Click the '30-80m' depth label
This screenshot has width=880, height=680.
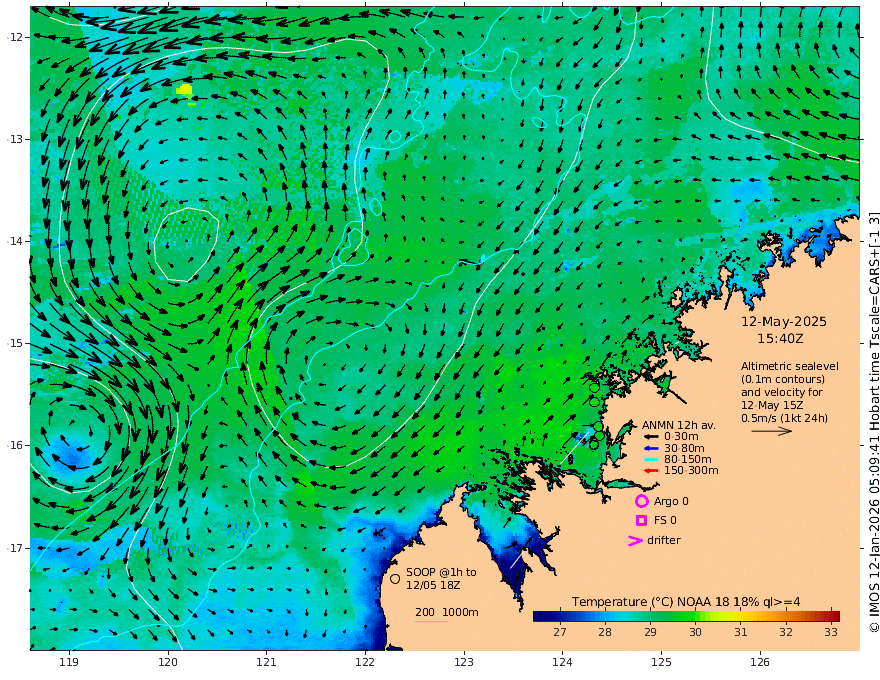coord(684,448)
